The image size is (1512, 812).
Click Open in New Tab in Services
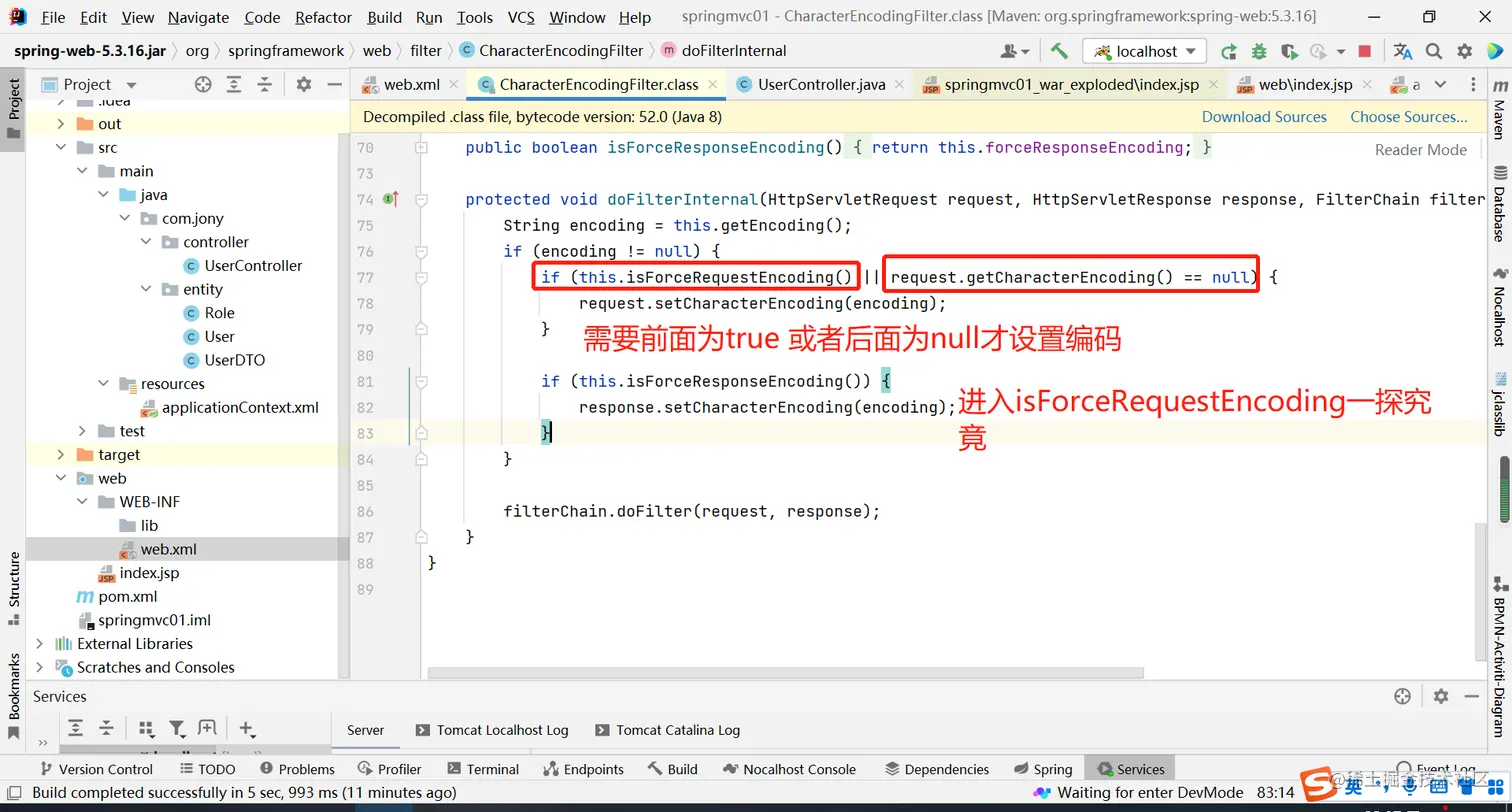pyautogui.click(x=207, y=728)
